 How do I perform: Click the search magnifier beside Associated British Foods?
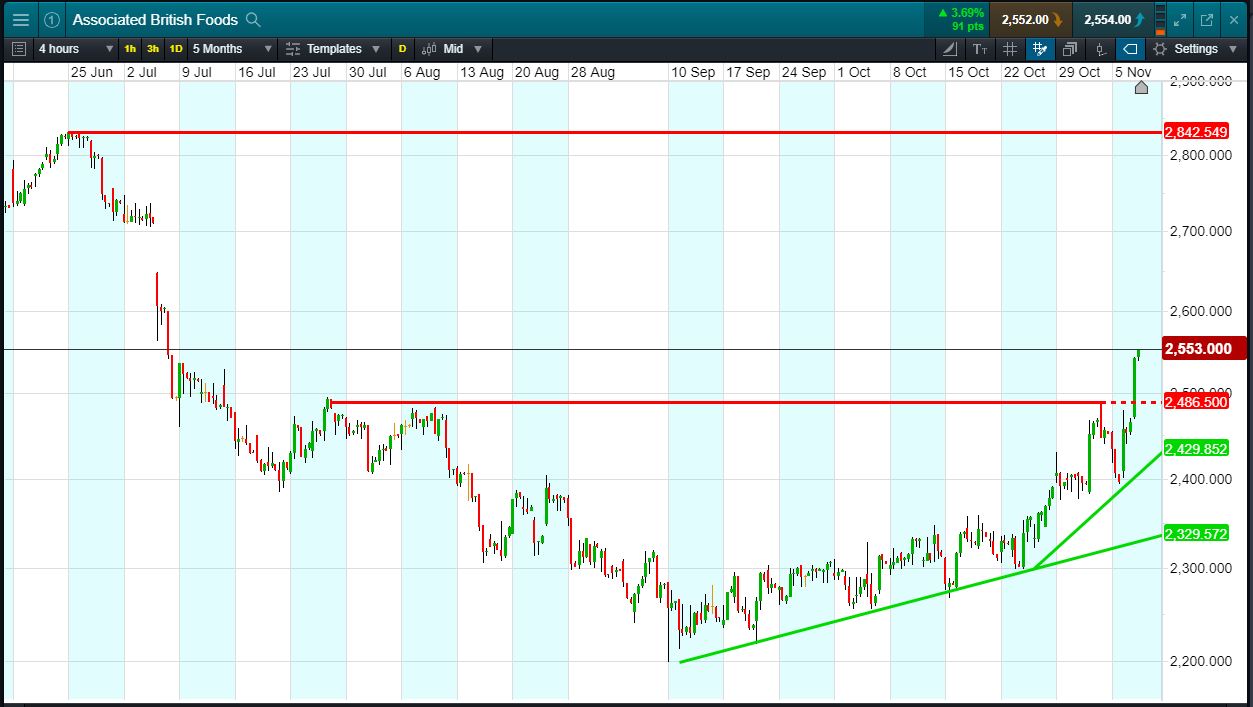click(x=254, y=19)
